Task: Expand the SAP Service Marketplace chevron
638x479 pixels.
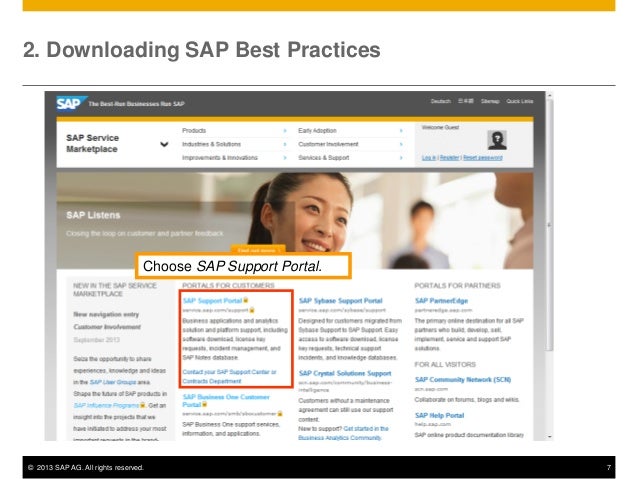Action: click(x=164, y=144)
